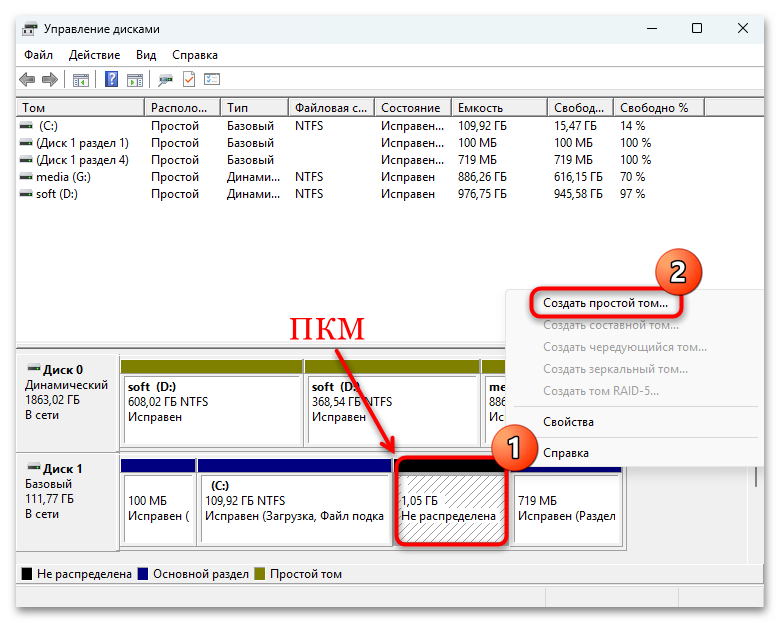Open the Файл menu
Viewport: 780px width, 623px height.
tap(38, 55)
